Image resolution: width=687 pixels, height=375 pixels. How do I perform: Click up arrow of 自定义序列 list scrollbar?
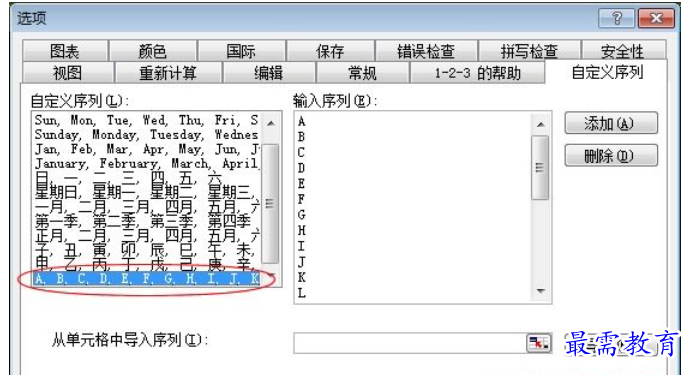click(271, 123)
